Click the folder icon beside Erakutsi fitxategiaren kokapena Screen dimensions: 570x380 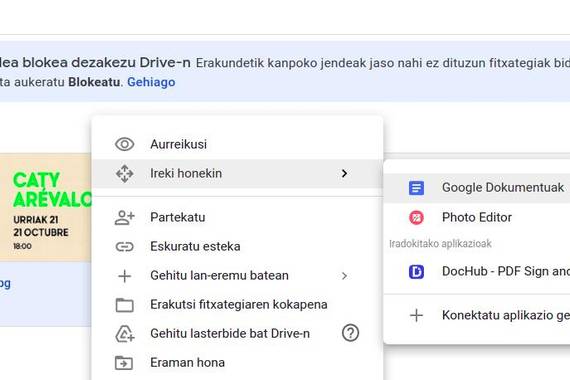pyautogui.click(x=124, y=305)
